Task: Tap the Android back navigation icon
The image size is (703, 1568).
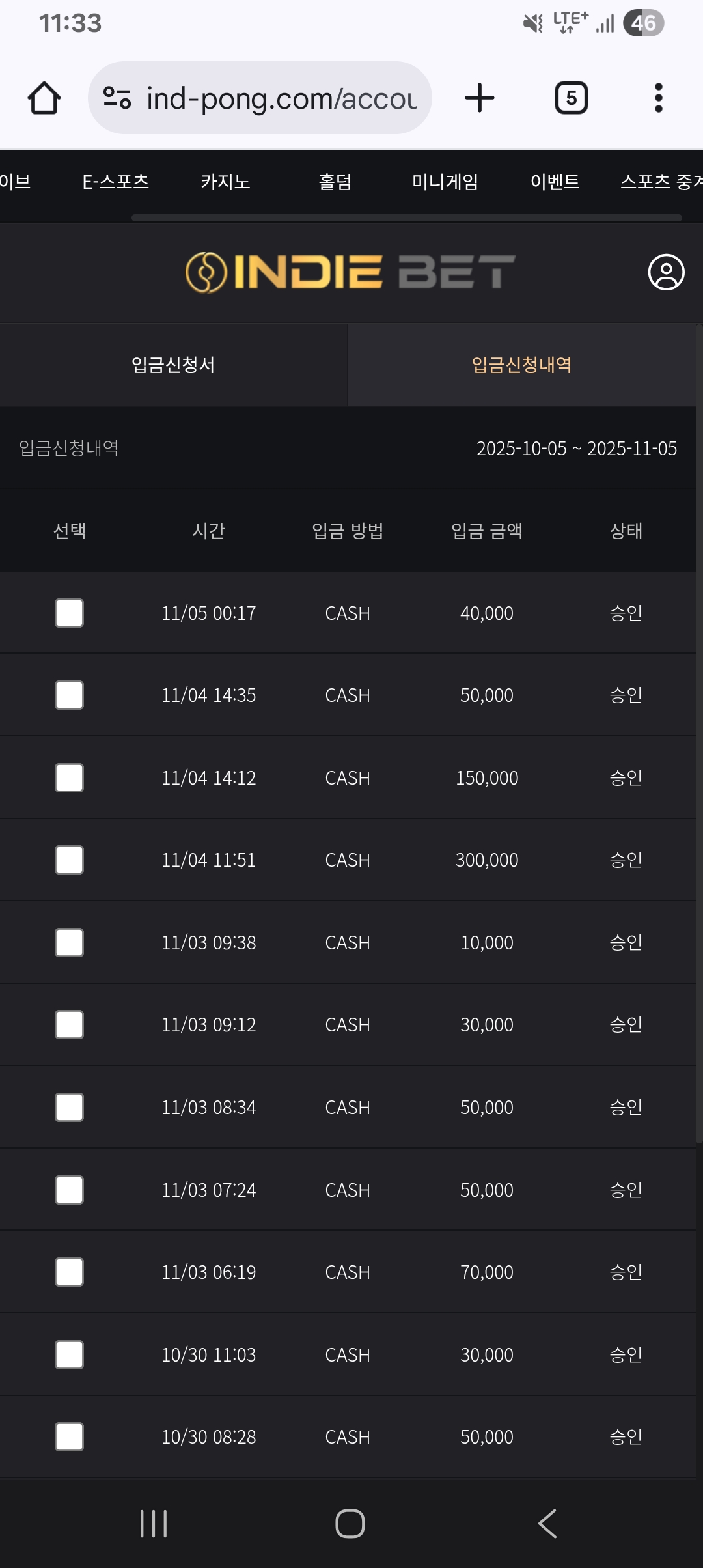Action: point(547,1524)
